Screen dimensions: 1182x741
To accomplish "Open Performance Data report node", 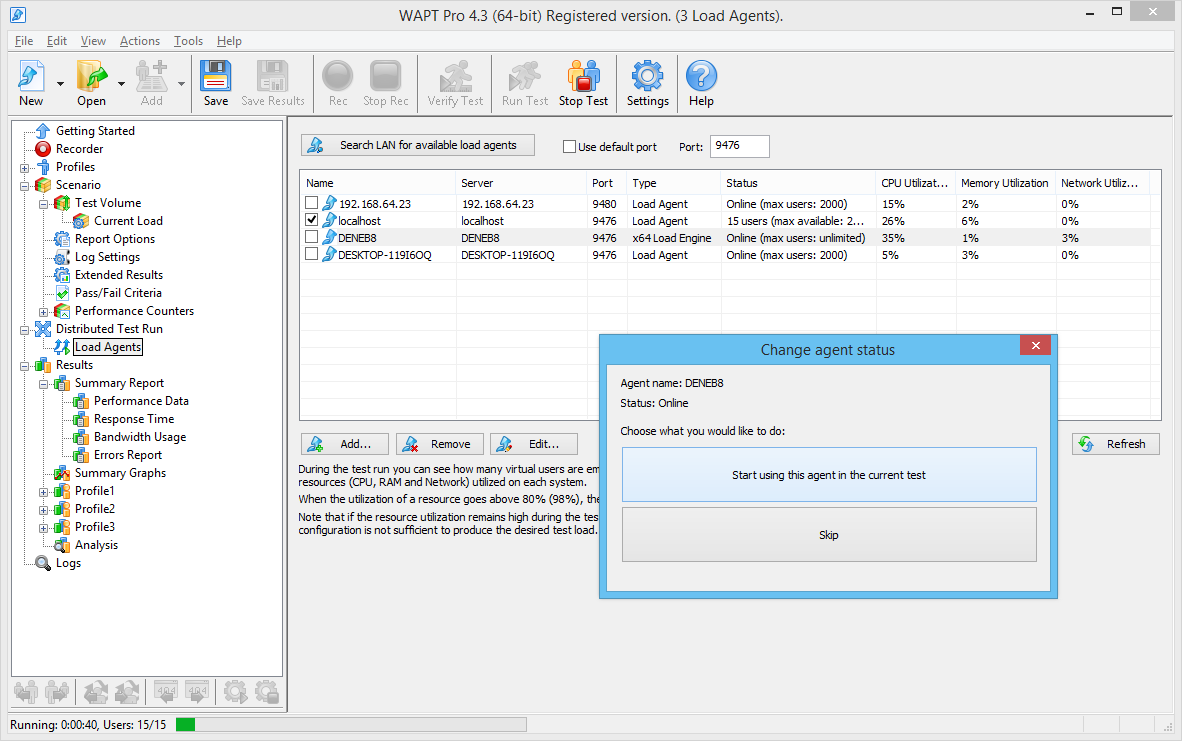I will click(141, 401).
